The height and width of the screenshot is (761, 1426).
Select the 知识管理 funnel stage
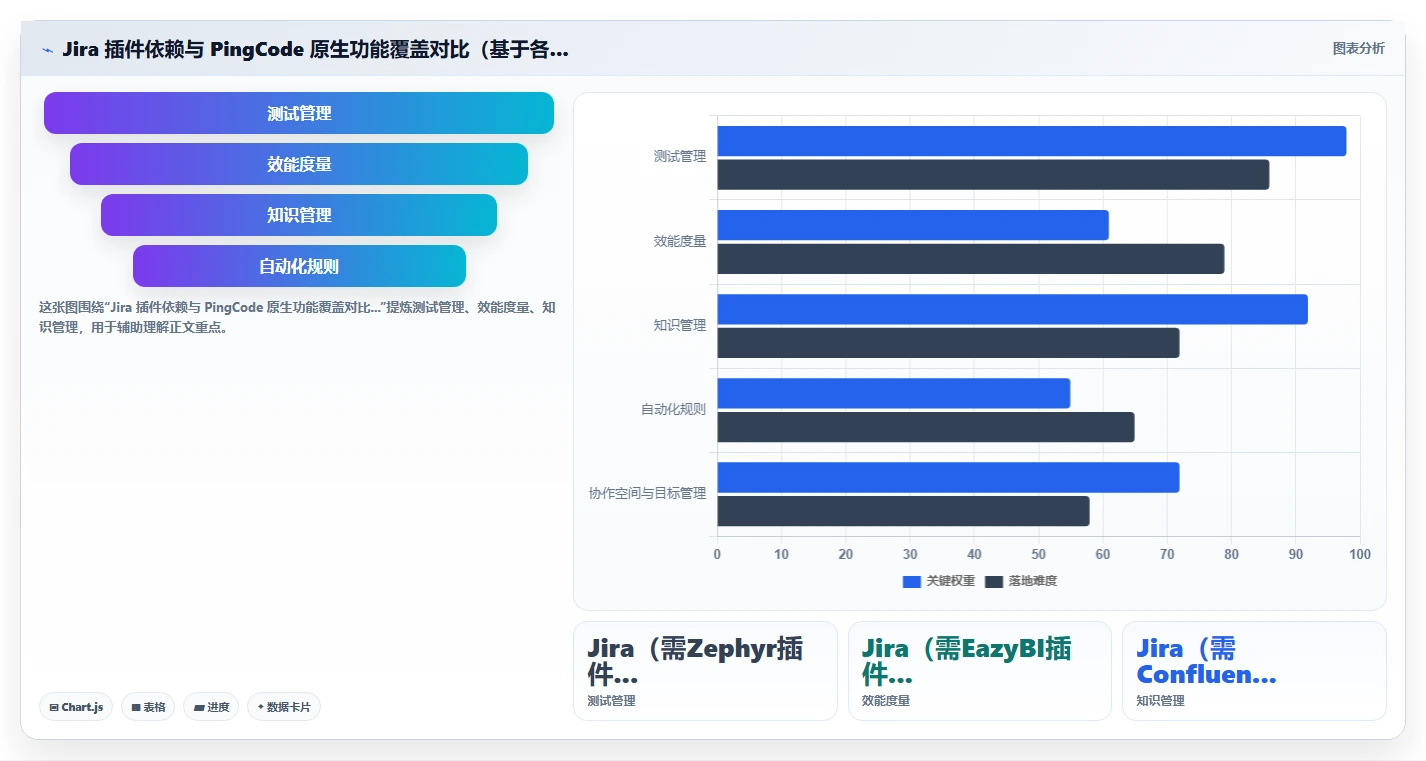(299, 215)
